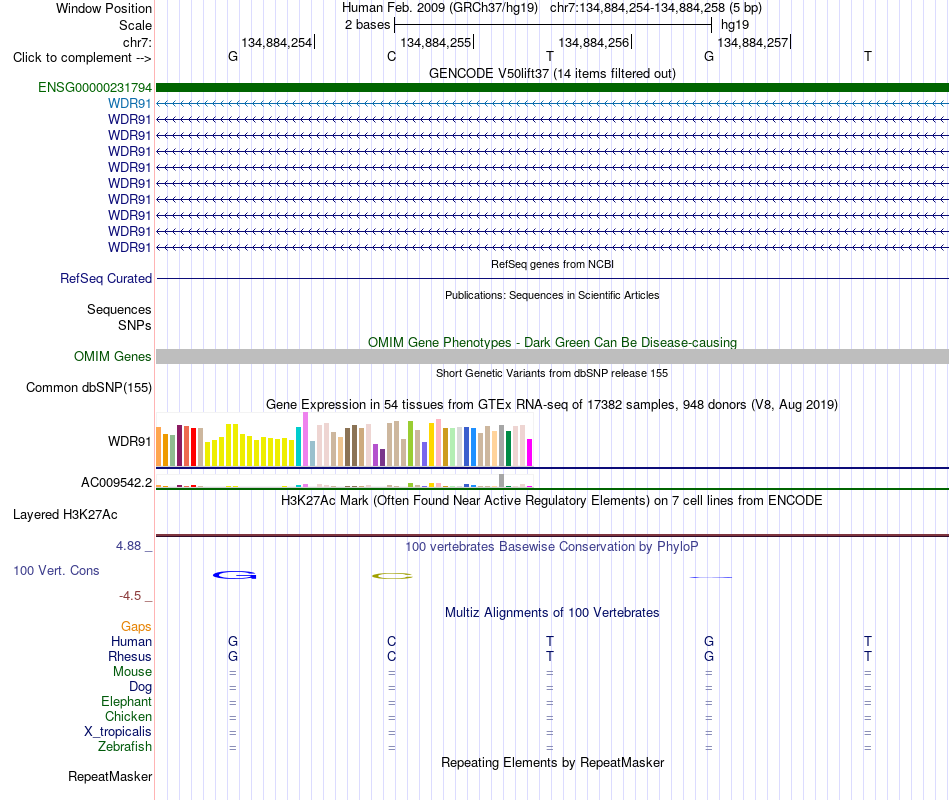Click the Scale track label

pos(135,25)
